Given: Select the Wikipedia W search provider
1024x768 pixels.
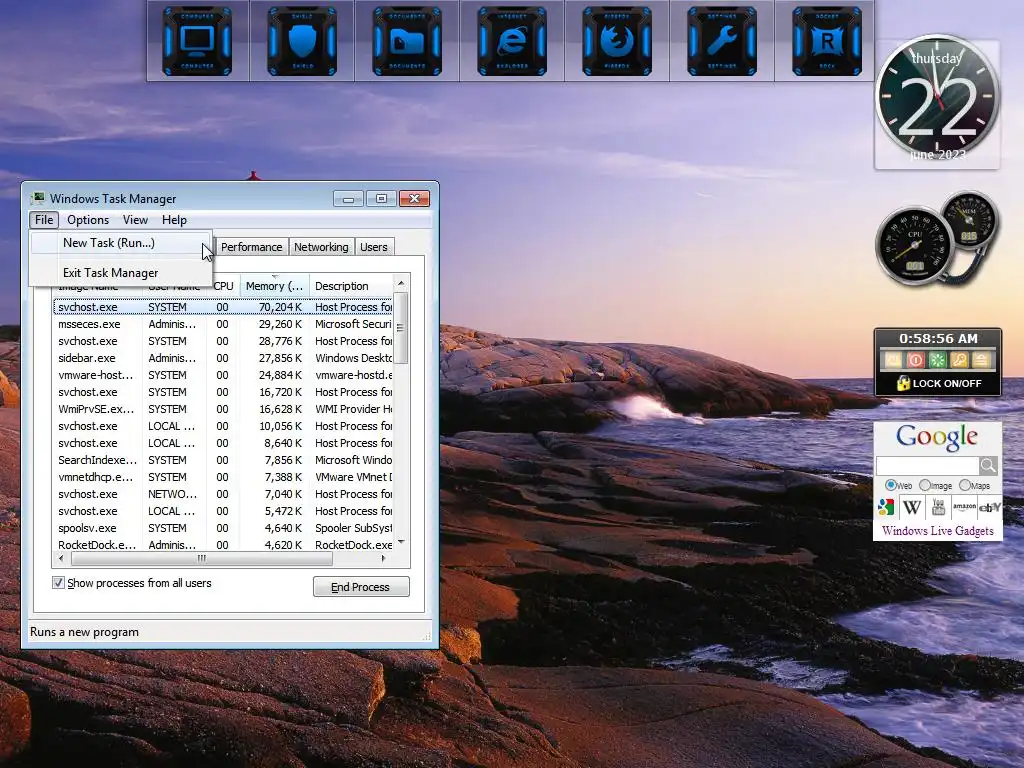Looking at the screenshot, I should pyautogui.click(x=912, y=507).
